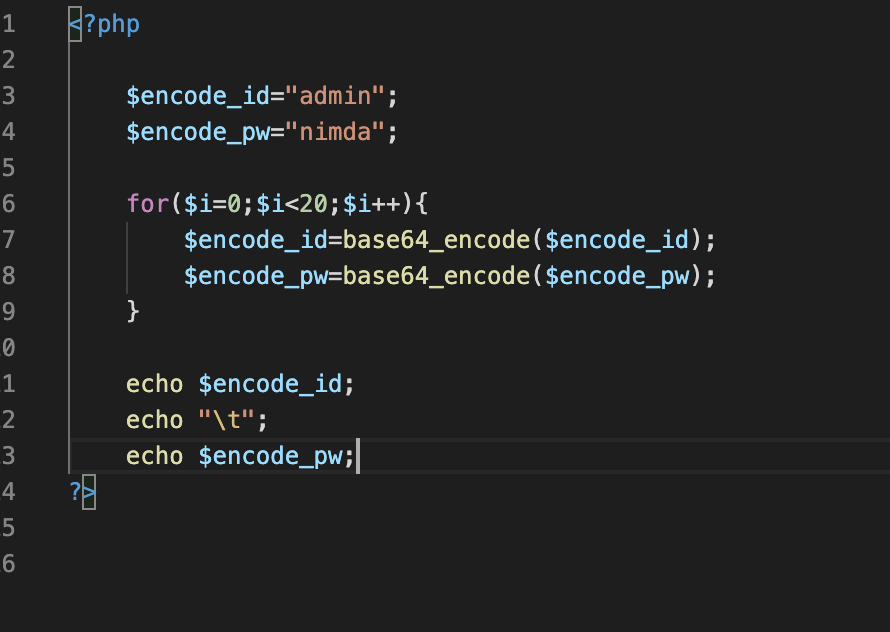Click the $encode_id variable declaration on line 3
Viewport: 890px width, 632px height.
pyautogui.click(x=198, y=96)
